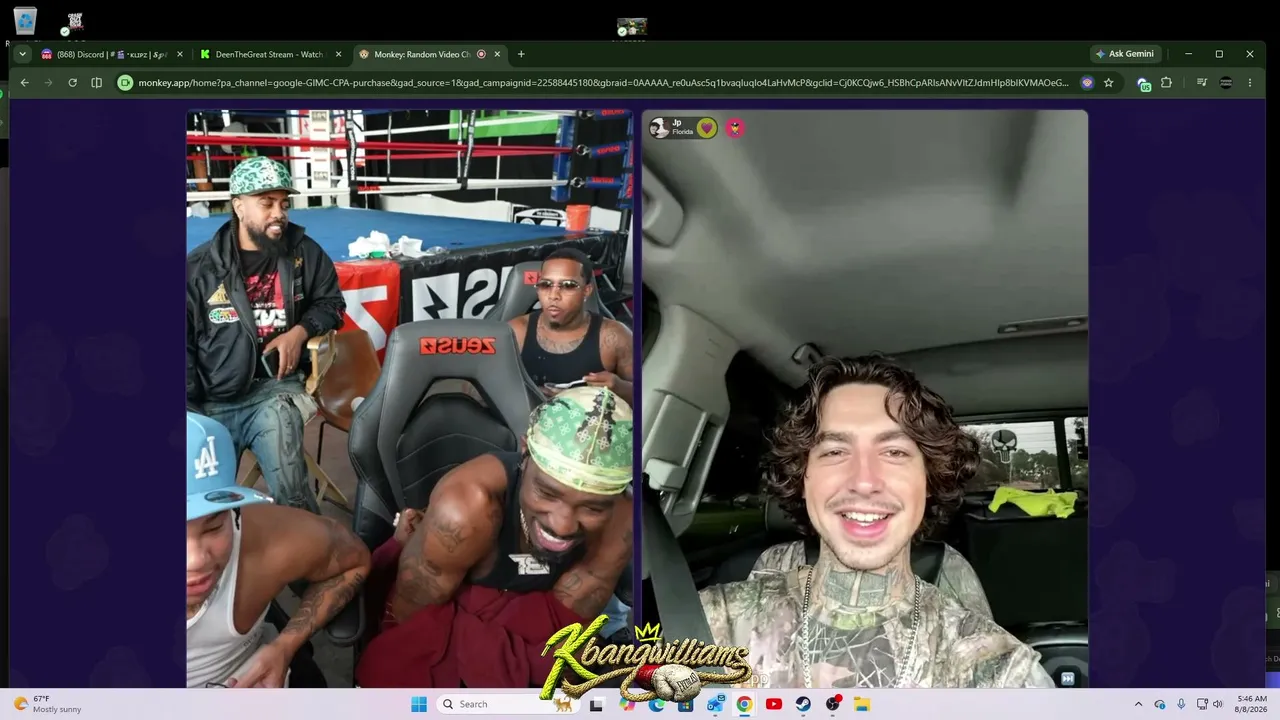1280x720 pixels.
Task: Go back to the previous page
Action: [x=25, y=83]
